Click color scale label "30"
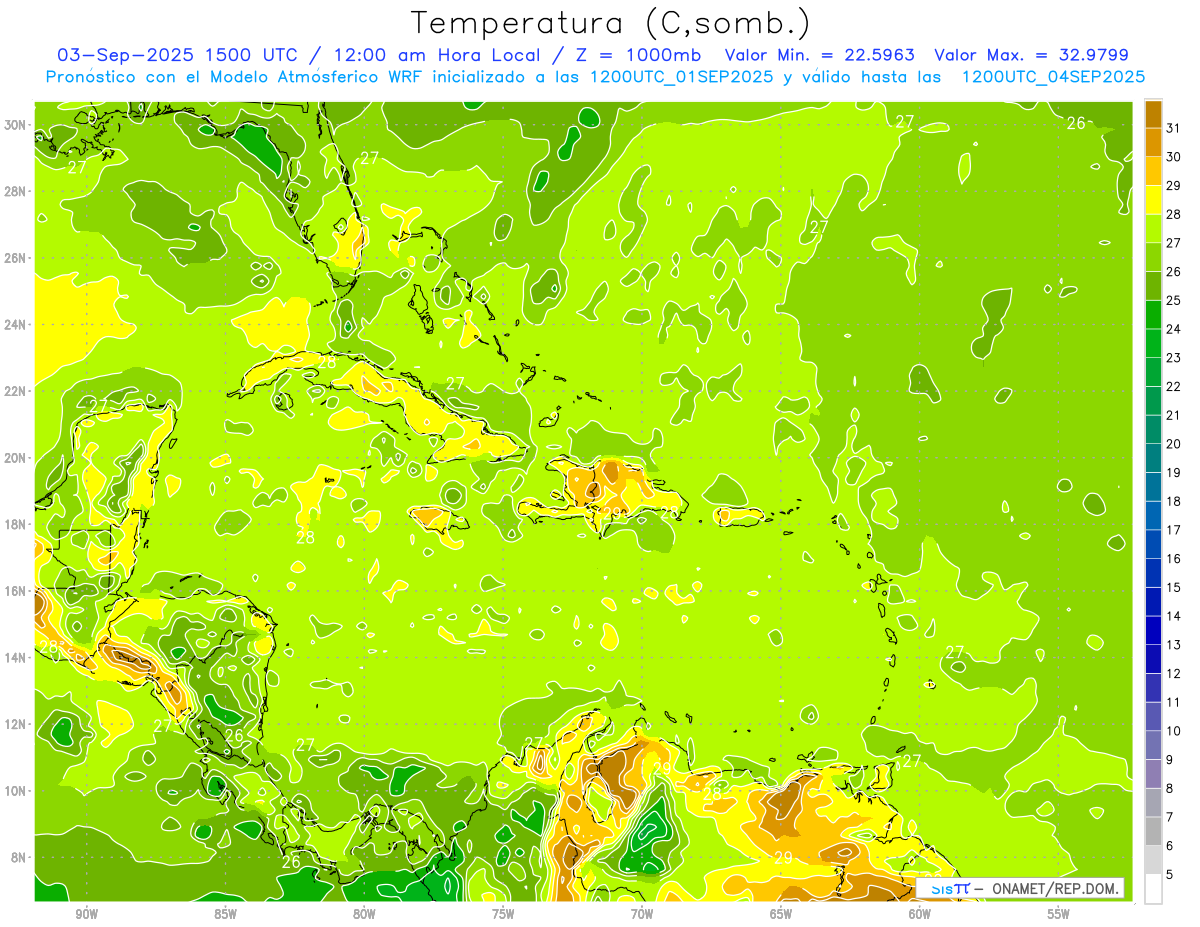This screenshot has height=927, width=1200. point(1174,157)
